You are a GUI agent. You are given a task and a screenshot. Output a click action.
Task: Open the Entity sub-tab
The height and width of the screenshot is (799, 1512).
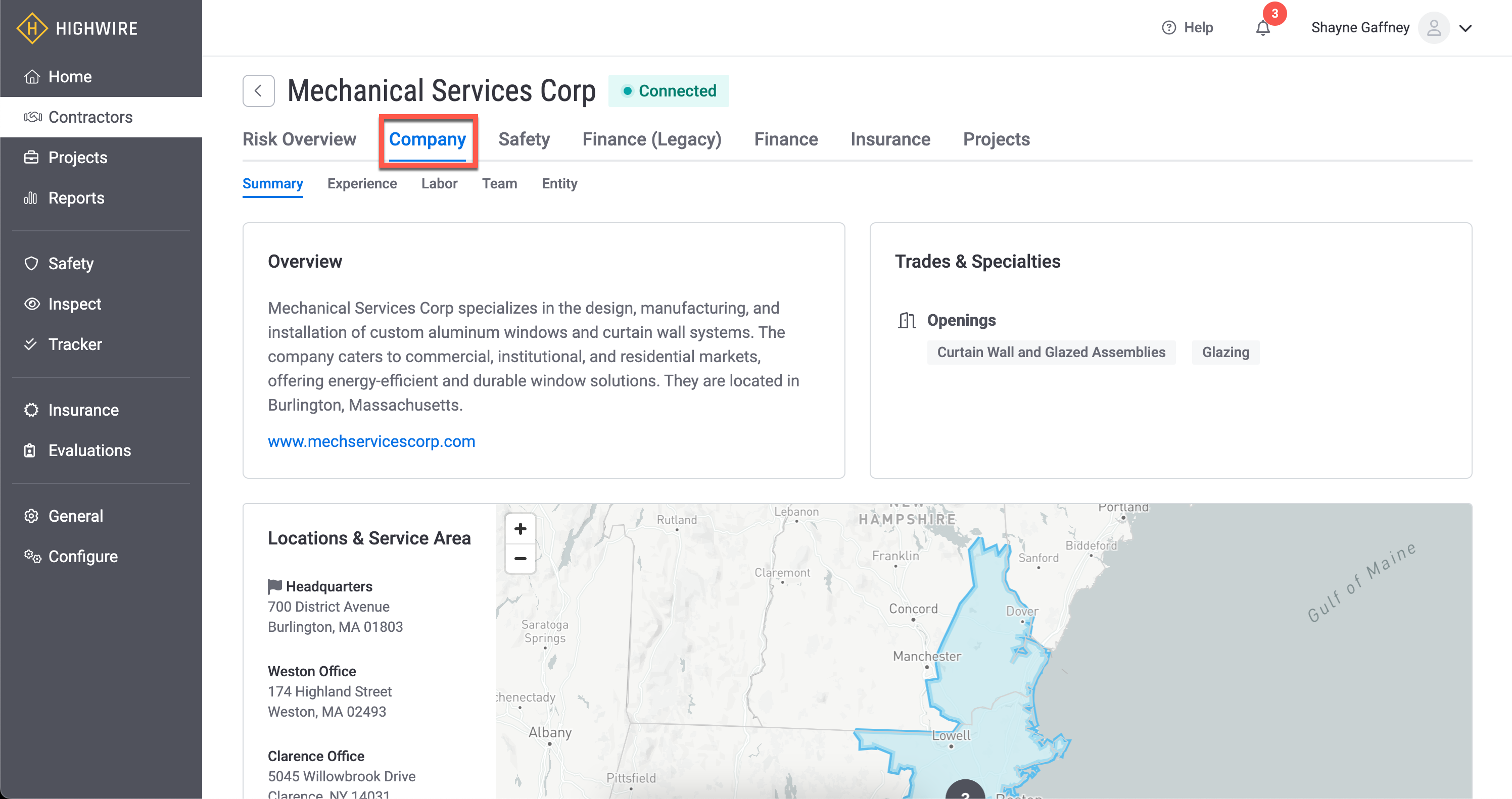click(x=559, y=184)
